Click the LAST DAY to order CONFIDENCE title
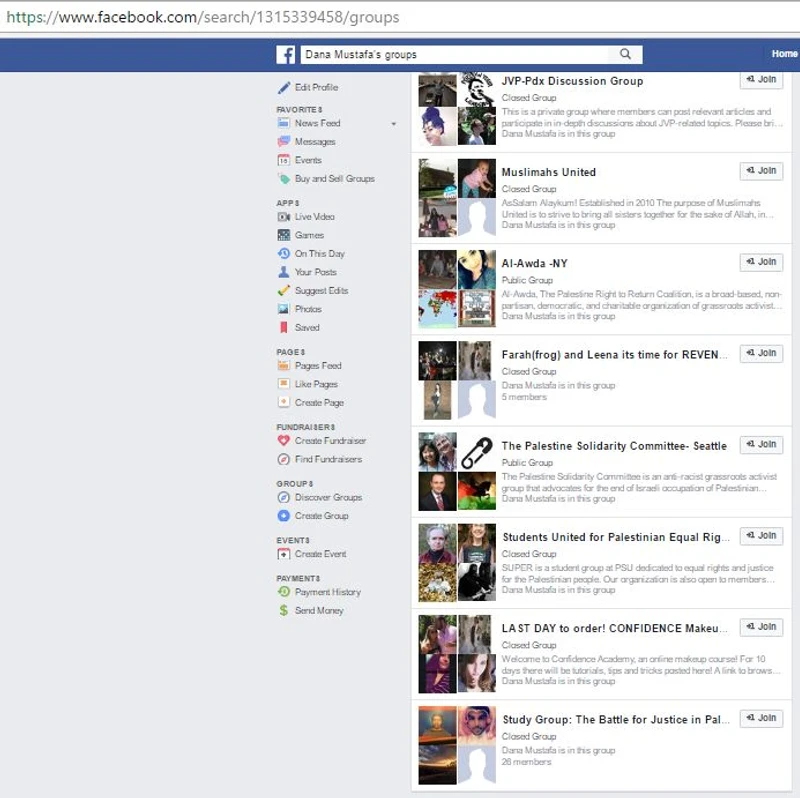800x798 pixels. 614,629
